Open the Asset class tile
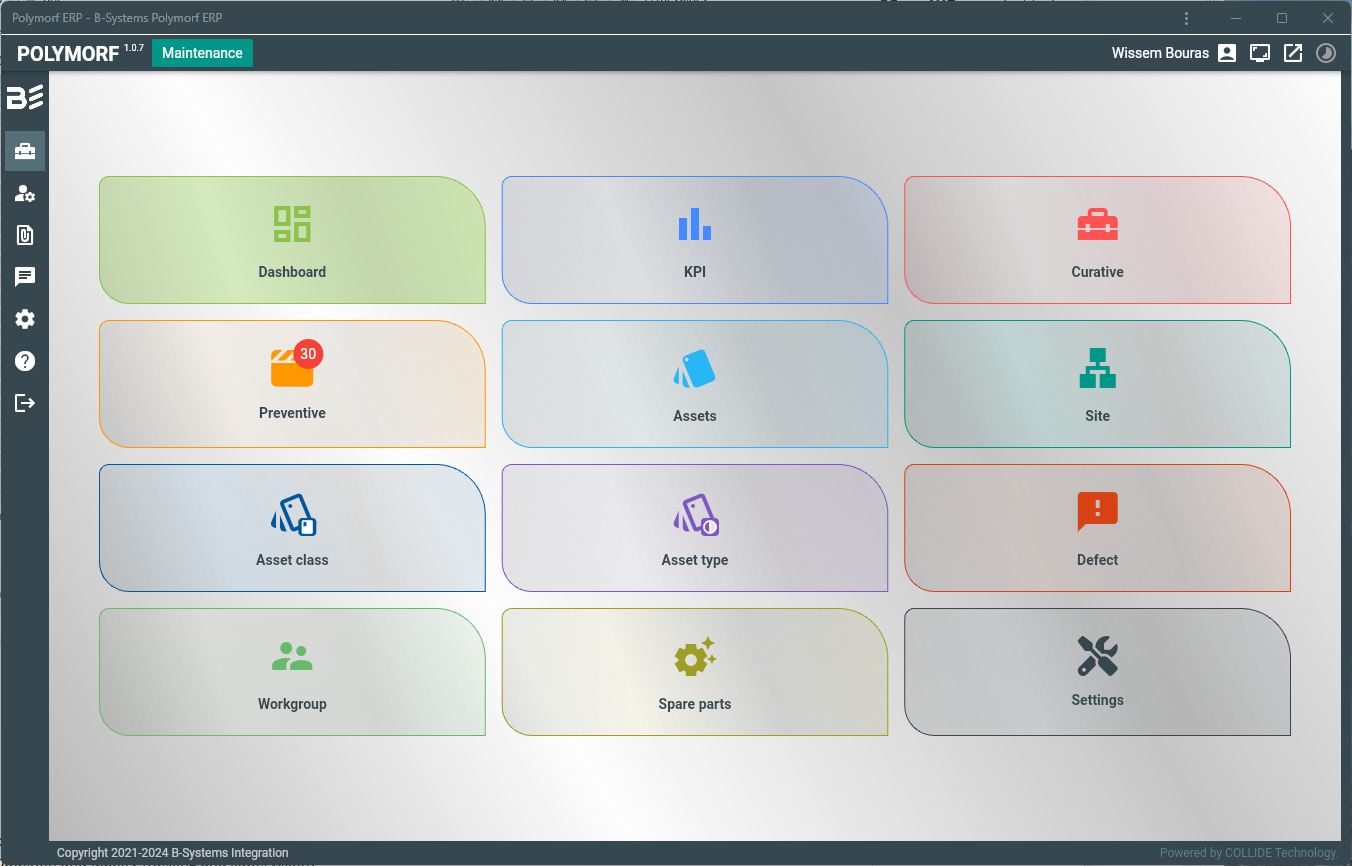 pyautogui.click(x=292, y=528)
